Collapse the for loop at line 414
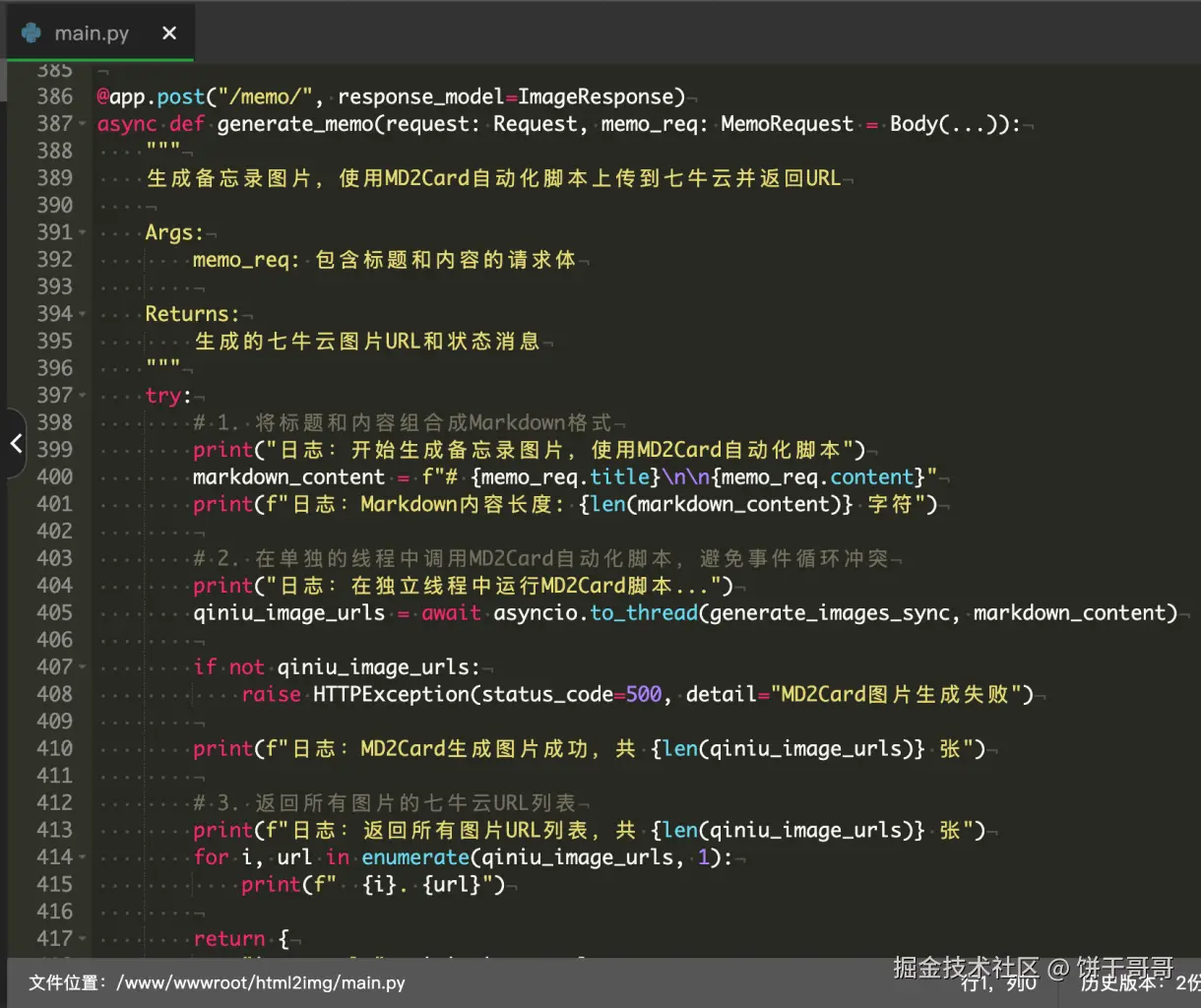 (x=83, y=857)
